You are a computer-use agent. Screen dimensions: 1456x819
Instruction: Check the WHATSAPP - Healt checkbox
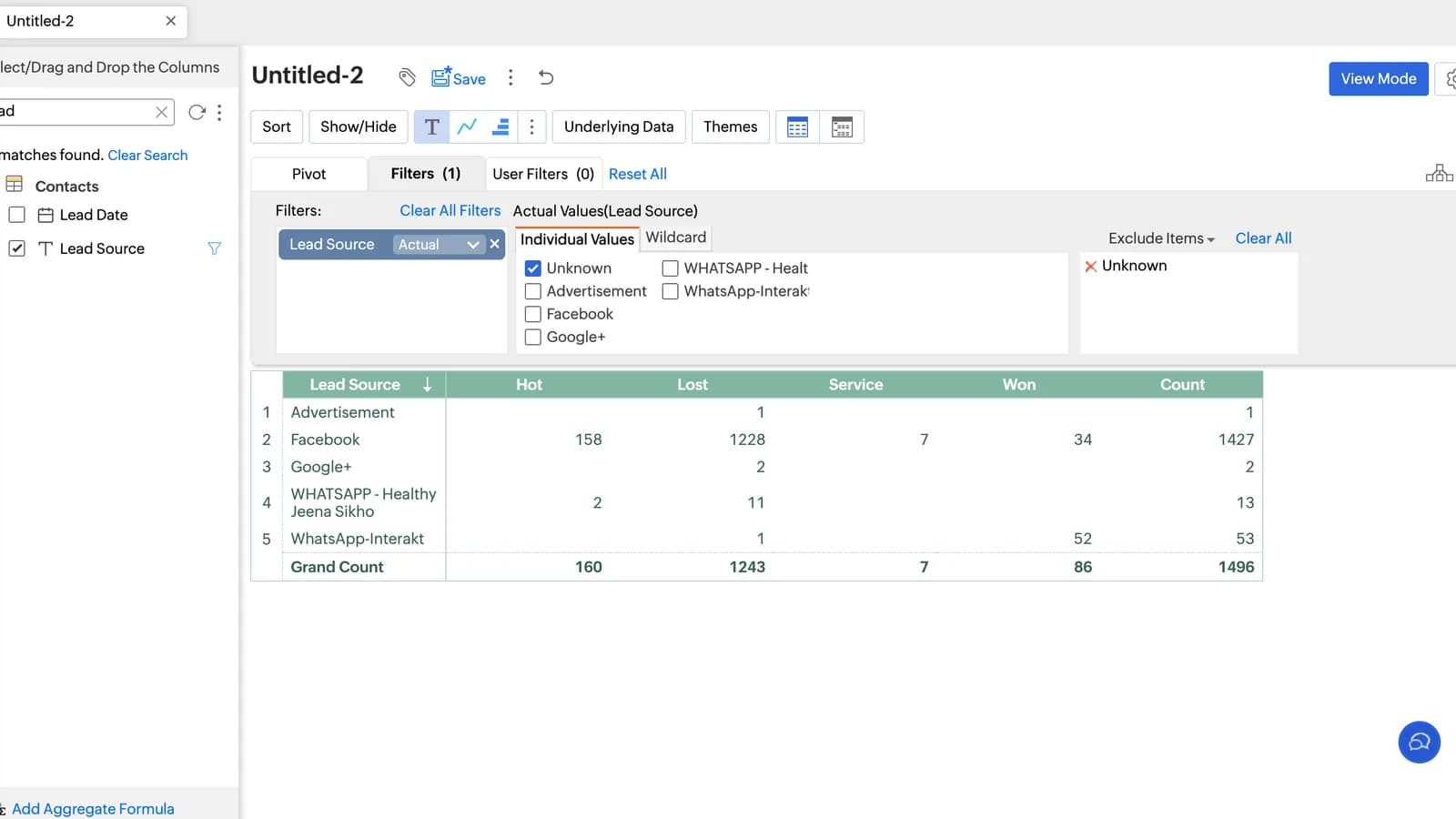(x=671, y=268)
